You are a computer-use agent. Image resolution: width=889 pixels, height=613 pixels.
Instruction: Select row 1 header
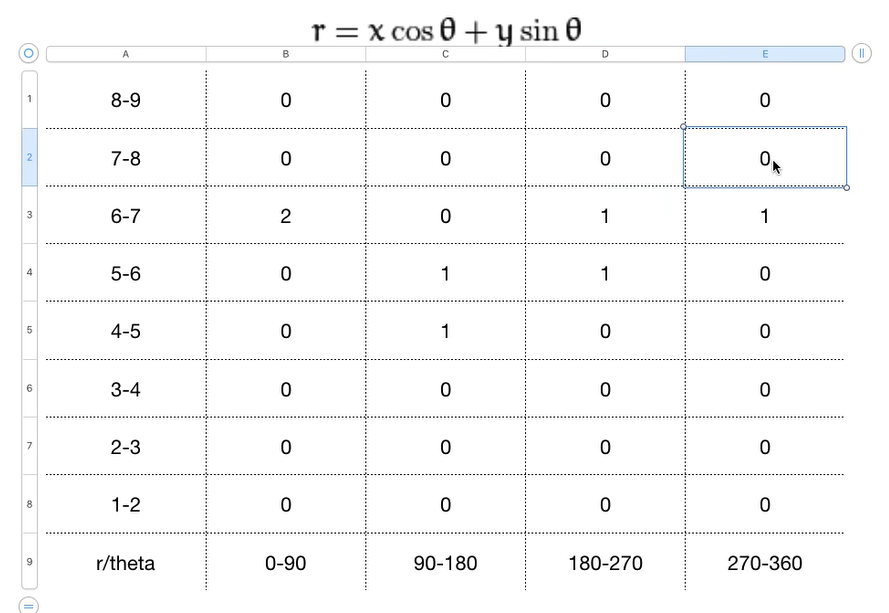tap(29, 100)
